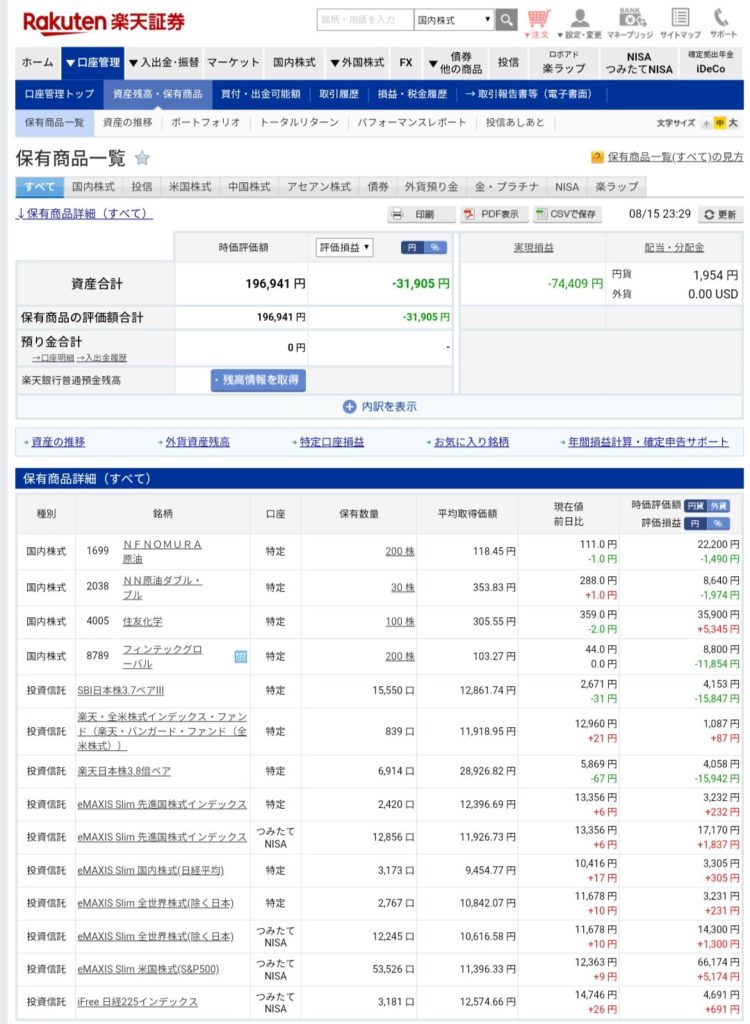Open the 楽ラップ menu item in main navigation
This screenshot has width=750, height=1024.
564,63
